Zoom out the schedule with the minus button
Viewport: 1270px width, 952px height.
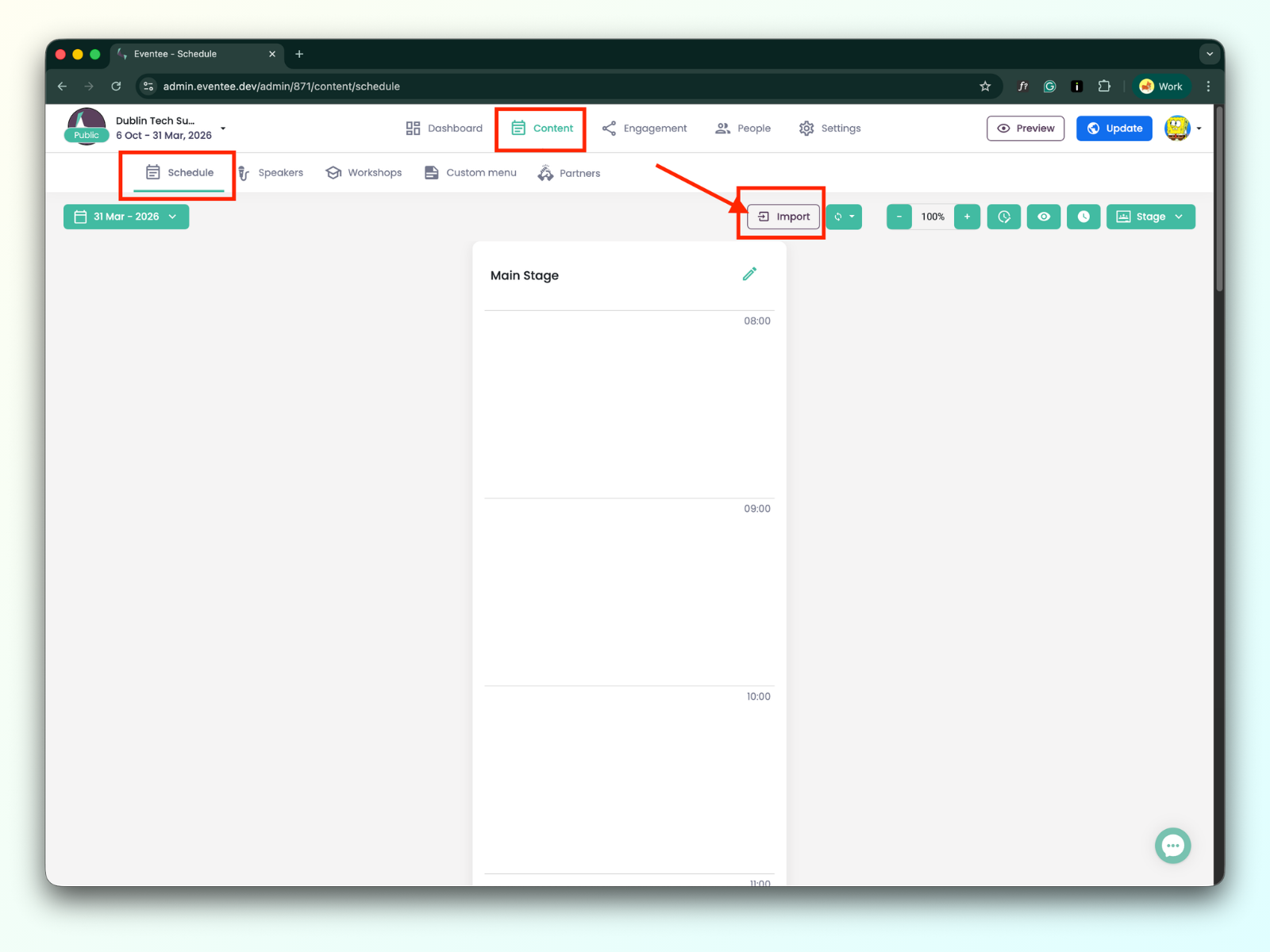point(899,217)
